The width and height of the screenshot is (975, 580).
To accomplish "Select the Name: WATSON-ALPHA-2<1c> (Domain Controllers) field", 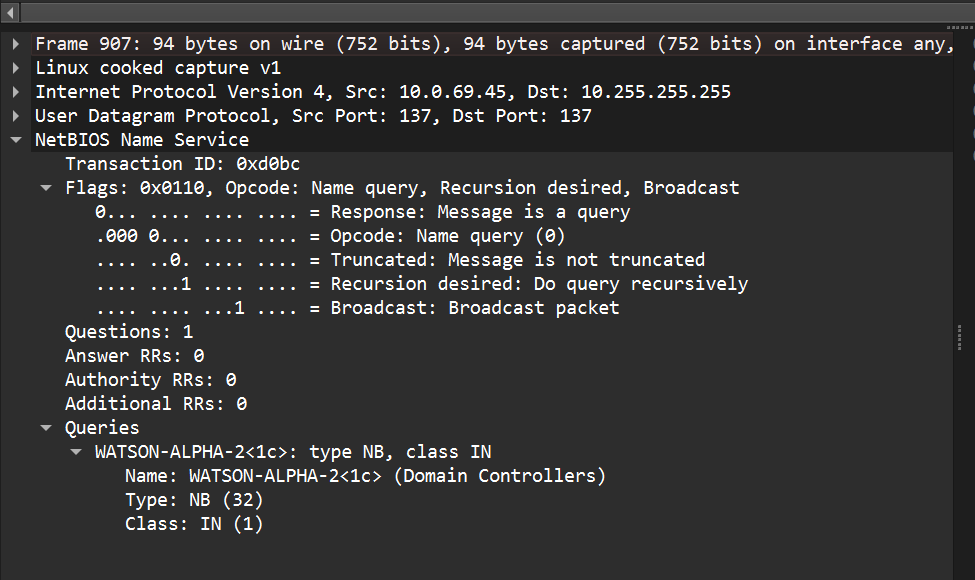I will tap(365, 476).
